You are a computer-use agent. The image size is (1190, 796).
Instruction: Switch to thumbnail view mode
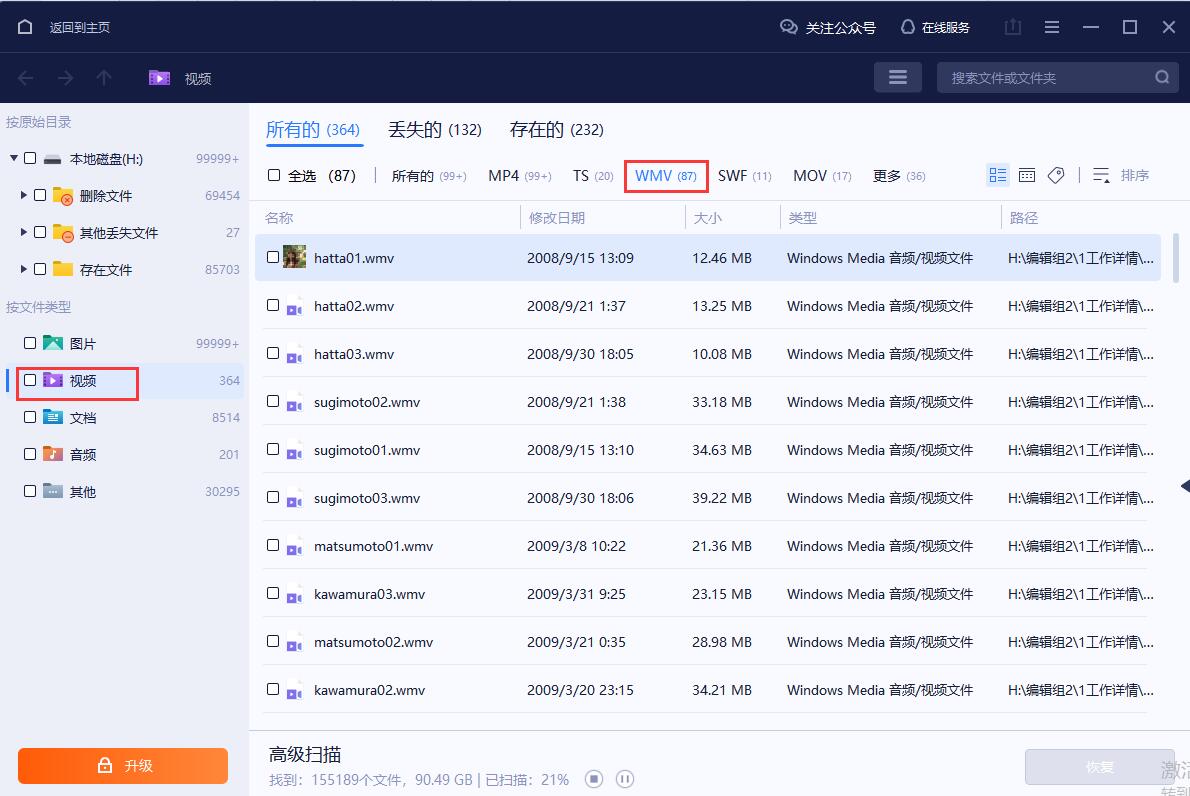[x=997, y=174]
